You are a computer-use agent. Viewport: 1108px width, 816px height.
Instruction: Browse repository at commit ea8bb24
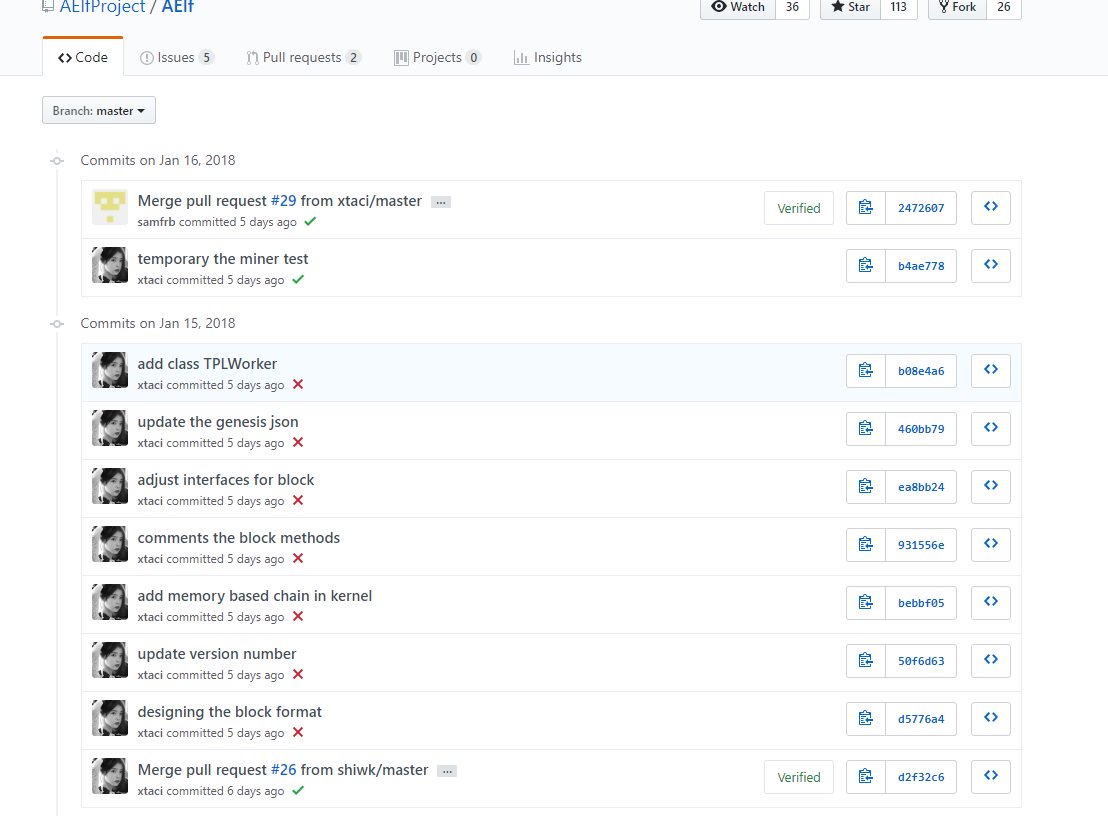(x=991, y=487)
